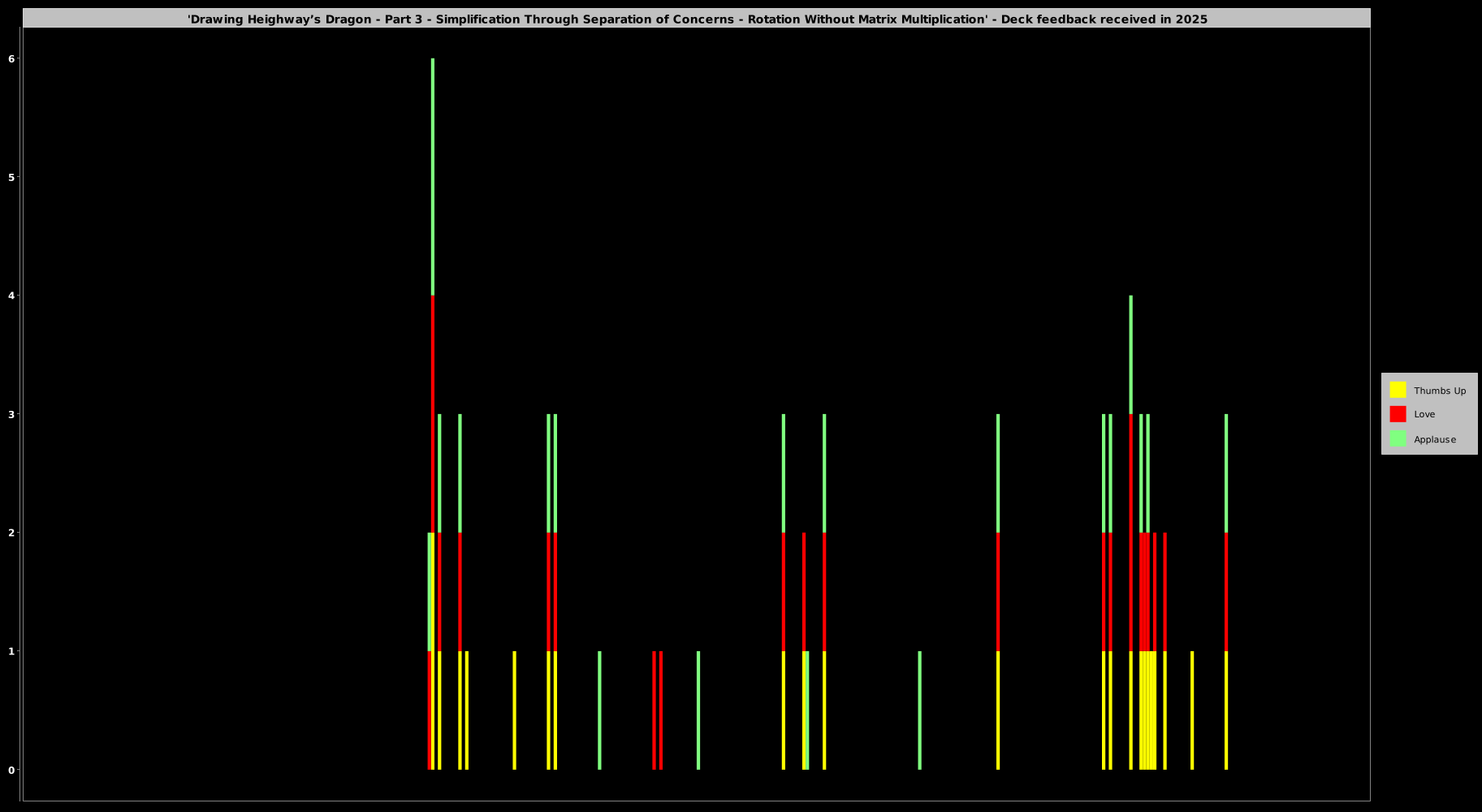Click the y-axis label 1
Image resolution: width=1482 pixels, height=812 pixels.
coord(12,651)
